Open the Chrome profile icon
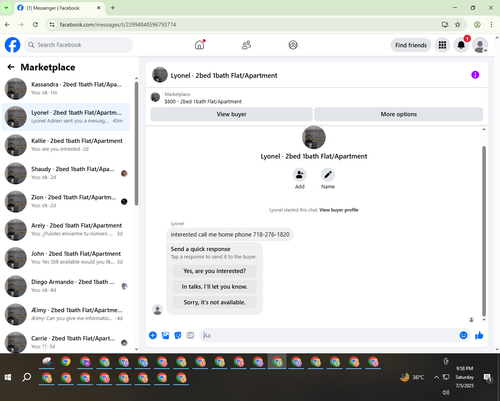Screen dimensions: 500x401 coord(477,24)
